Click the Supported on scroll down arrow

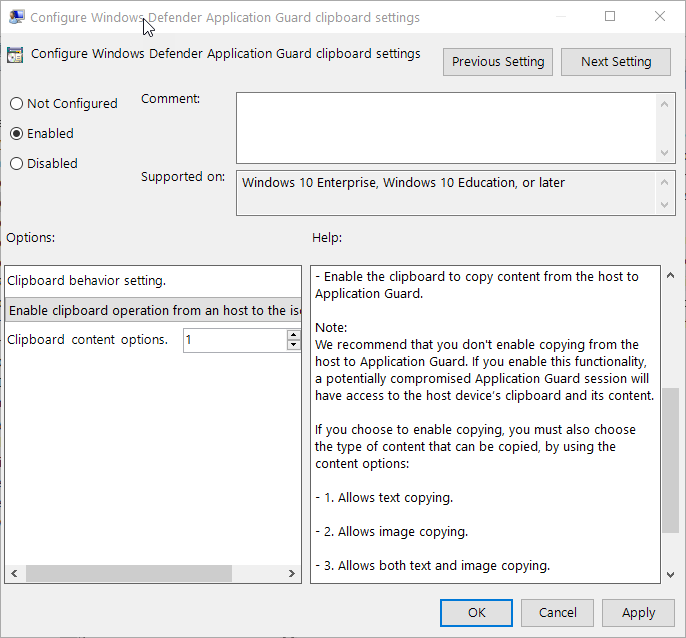coord(665,205)
